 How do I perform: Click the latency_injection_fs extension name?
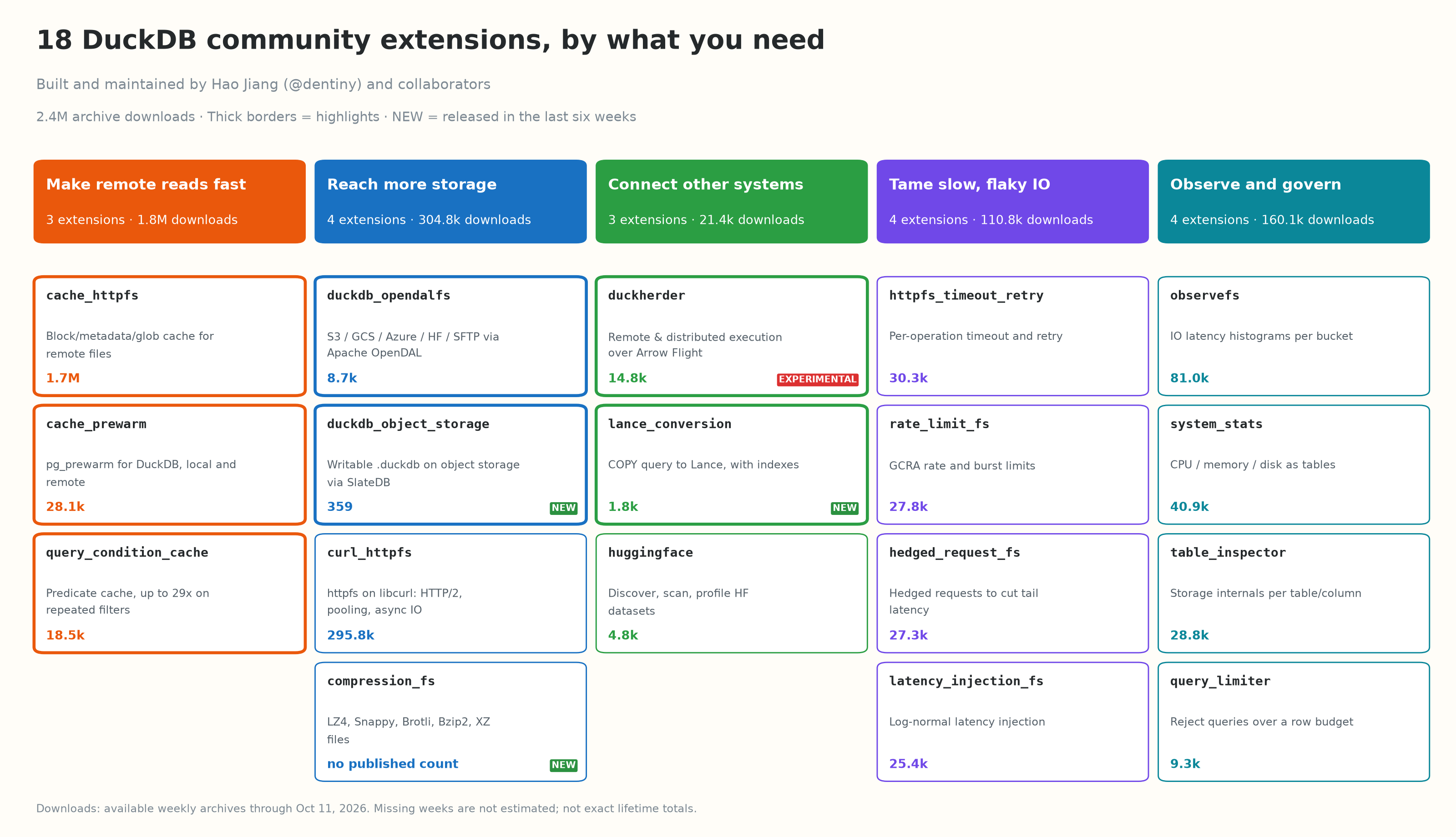click(966, 681)
